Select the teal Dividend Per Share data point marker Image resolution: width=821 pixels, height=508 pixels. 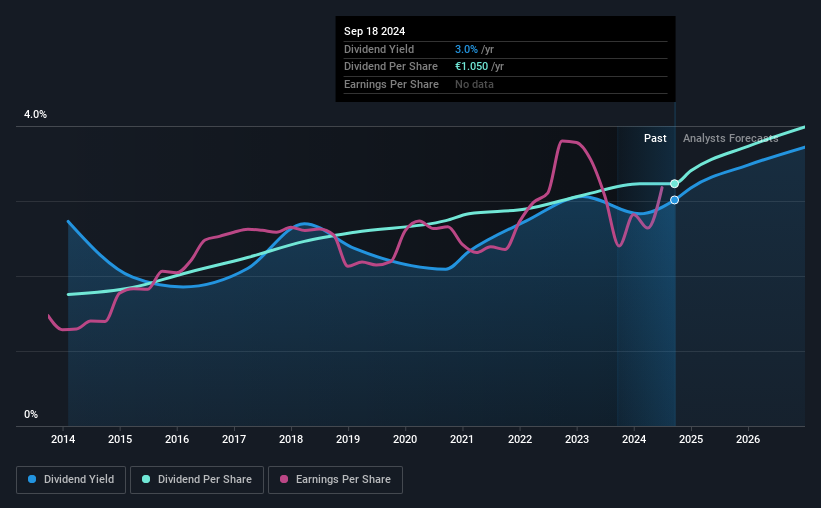tap(674, 184)
